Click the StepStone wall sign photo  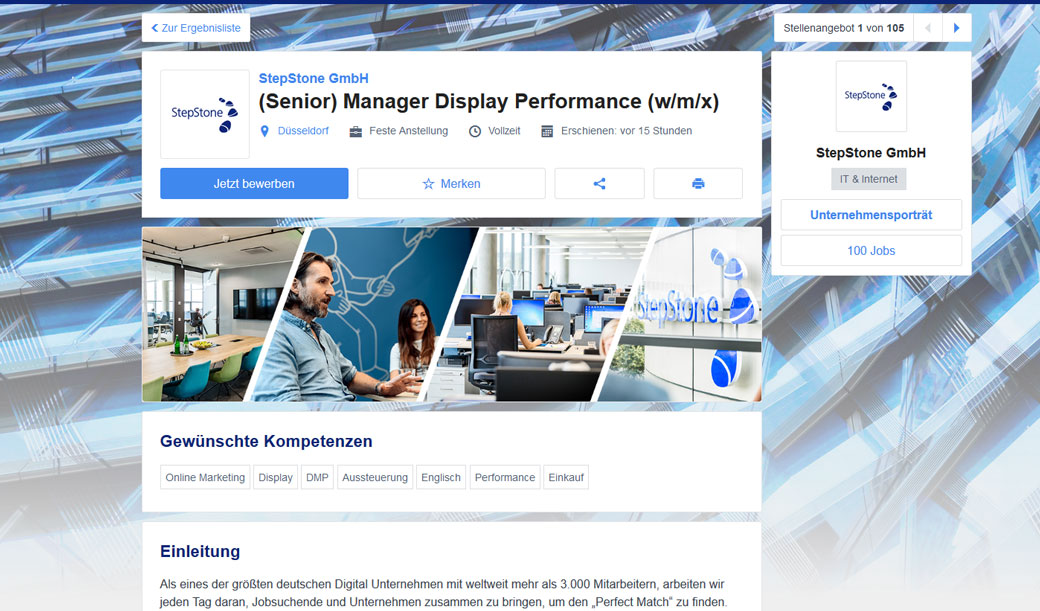[x=688, y=314]
